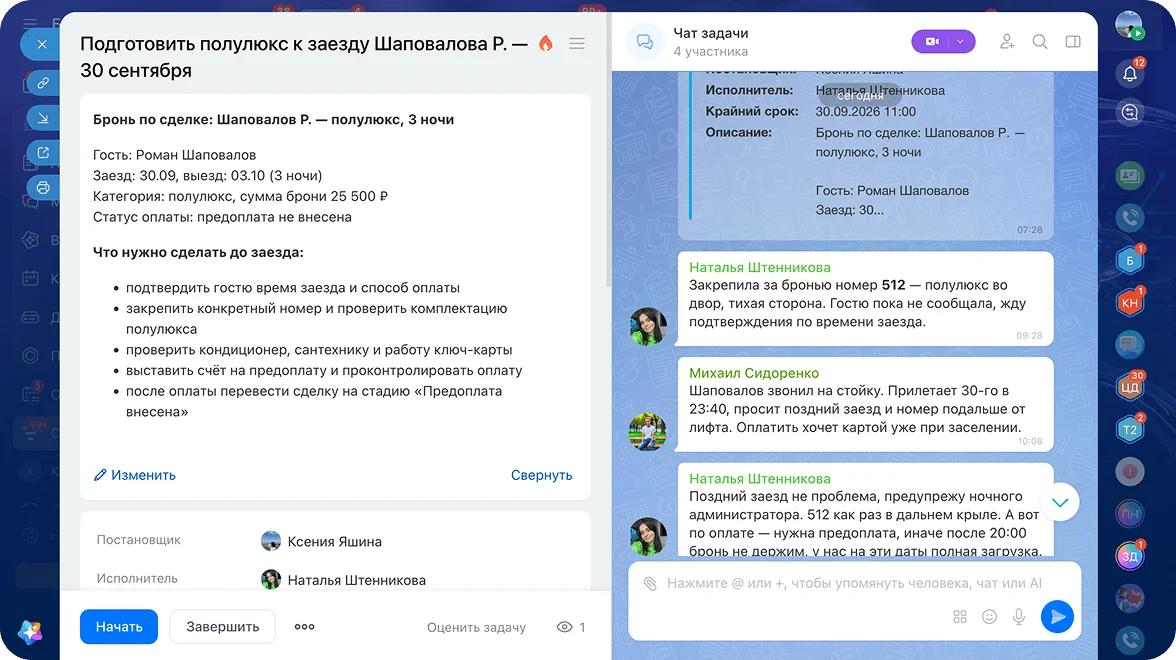Open the emoji picker
The width and height of the screenshot is (1176, 660).
click(x=989, y=616)
